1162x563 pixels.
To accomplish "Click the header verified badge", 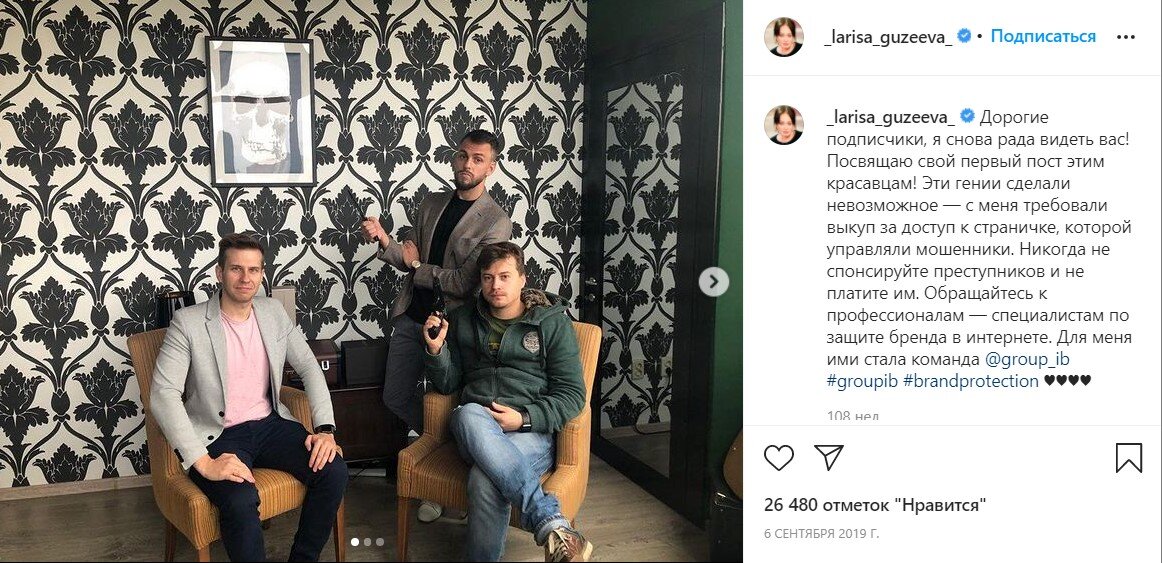I will [x=964, y=36].
